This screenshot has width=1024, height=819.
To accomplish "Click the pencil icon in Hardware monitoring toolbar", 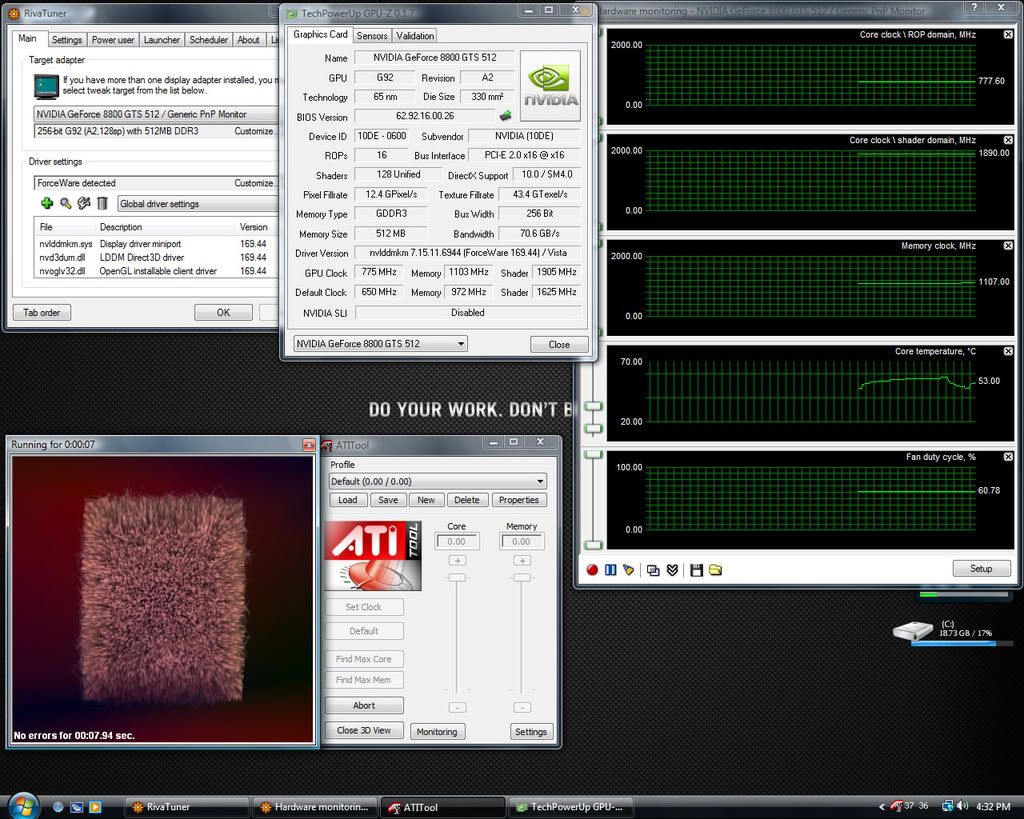I will point(628,570).
